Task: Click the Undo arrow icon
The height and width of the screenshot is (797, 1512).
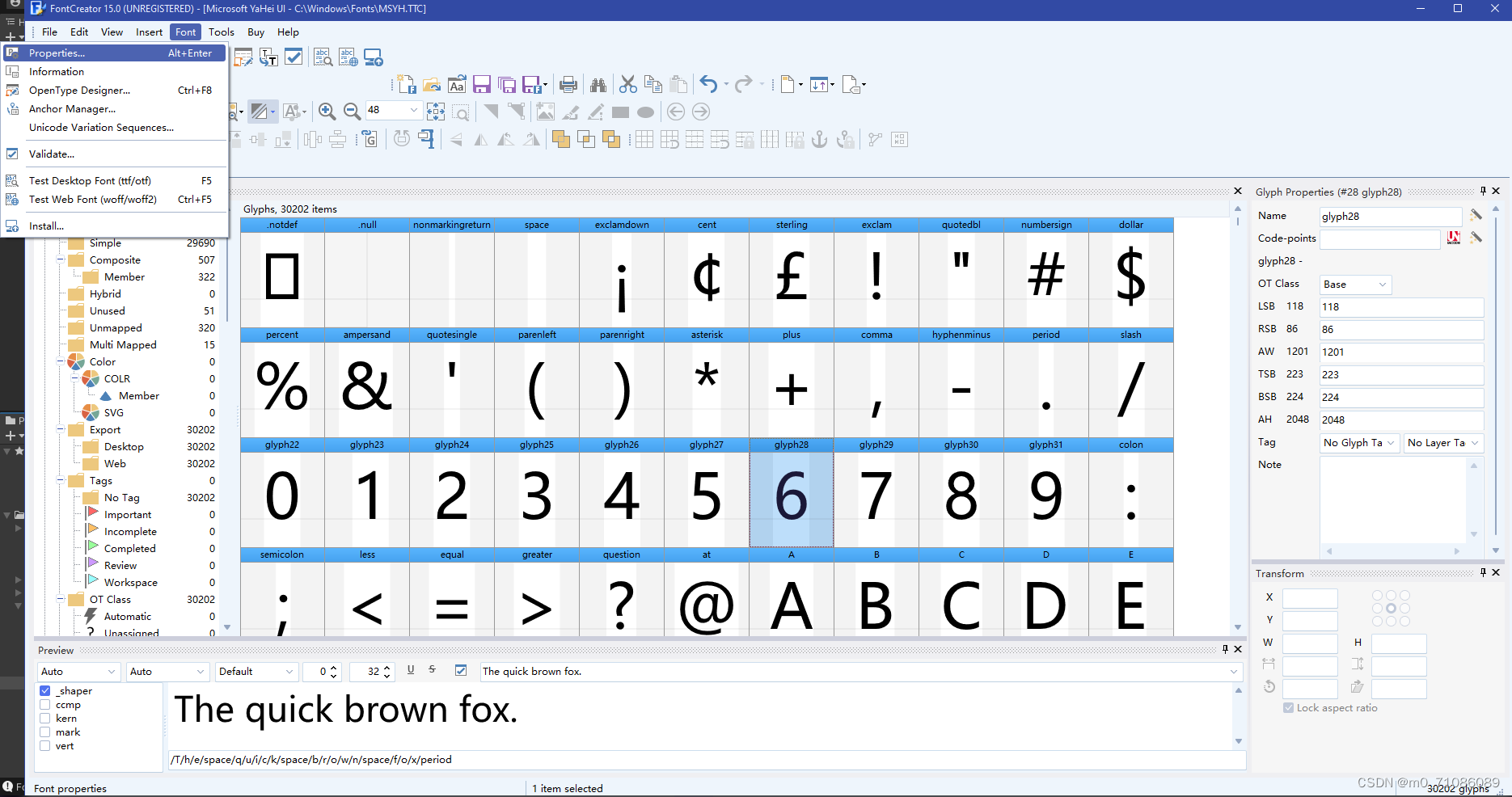Action: point(708,84)
